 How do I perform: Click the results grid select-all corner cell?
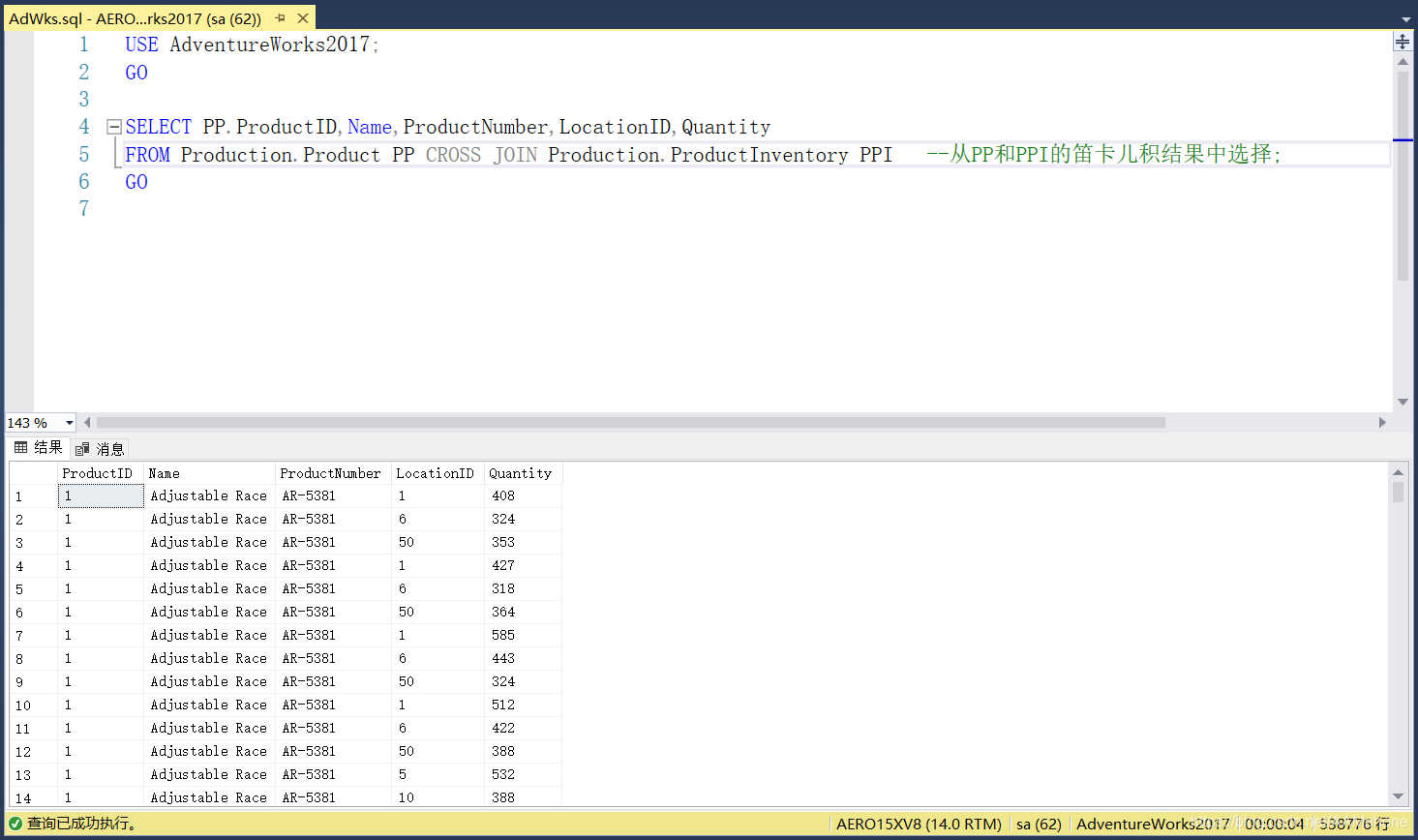pos(34,473)
